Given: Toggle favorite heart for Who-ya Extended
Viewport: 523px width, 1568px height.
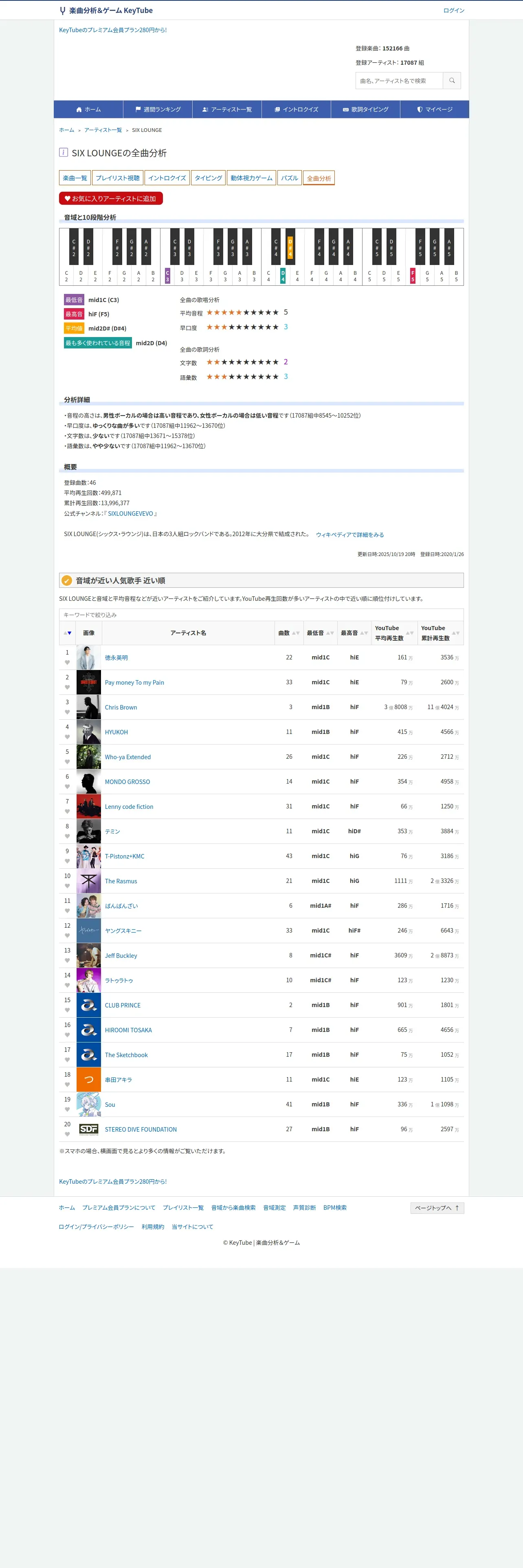Looking at the screenshot, I should 67,762.
